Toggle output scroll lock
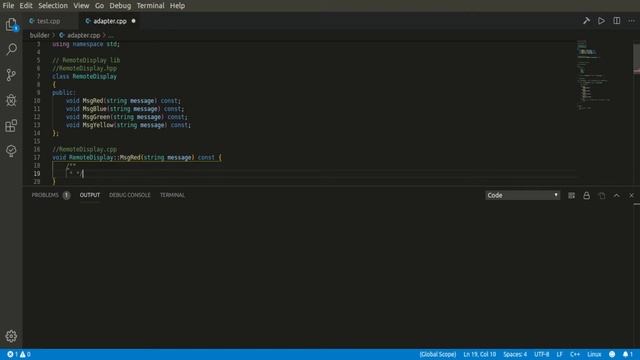The height and width of the screenshot is (360, 640). [x=587, y=196]
